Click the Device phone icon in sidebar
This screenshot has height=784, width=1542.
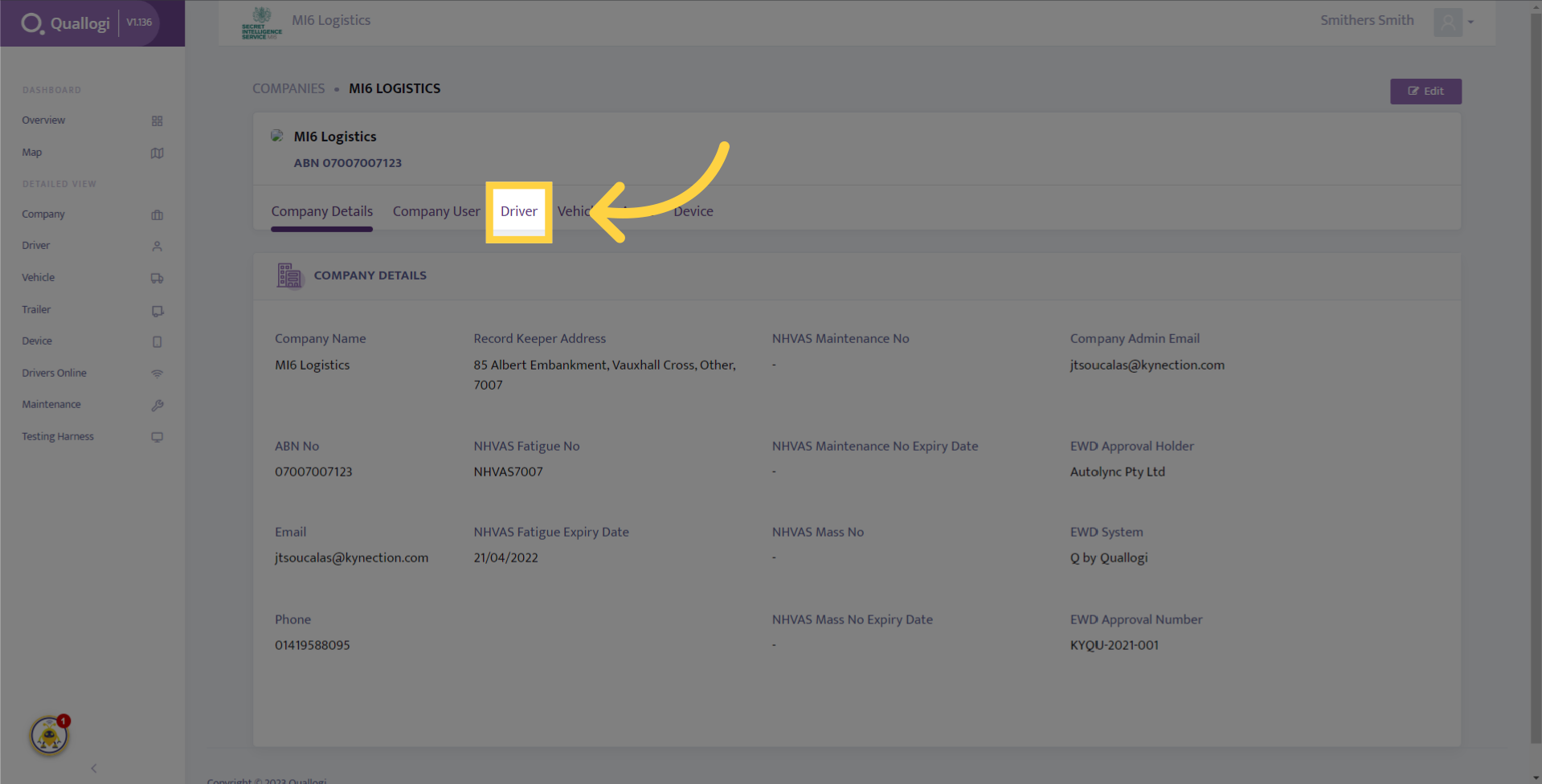(157, 342)
